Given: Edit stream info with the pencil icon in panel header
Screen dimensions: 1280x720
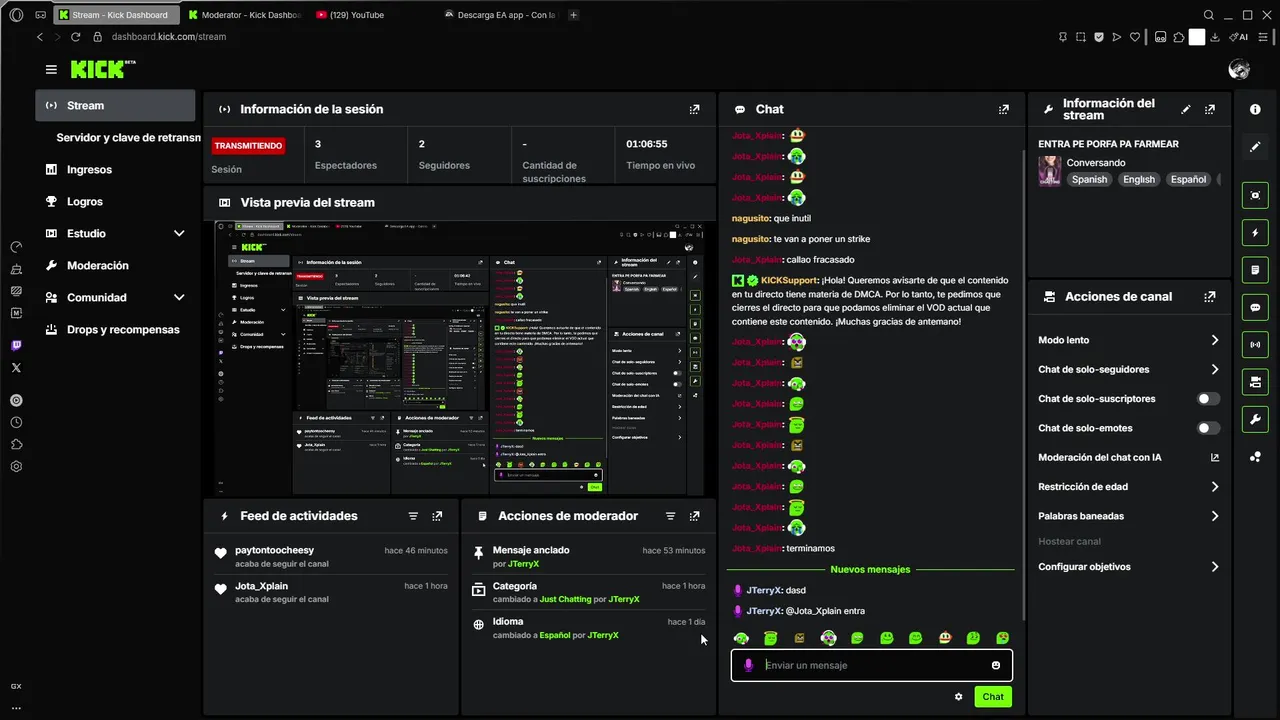Looking at the screenshot, I should [1186, 109].
